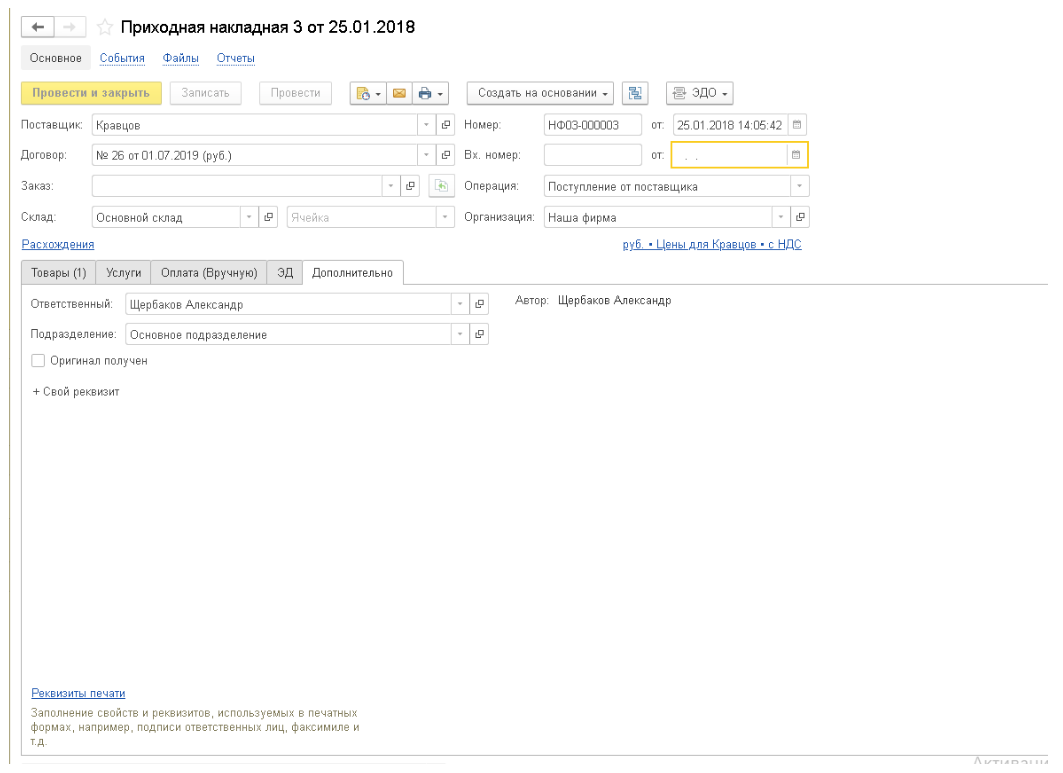Click the envelope send-by-email icon
The height and width of the screenshot is (773, 1063).
(399, 93)
